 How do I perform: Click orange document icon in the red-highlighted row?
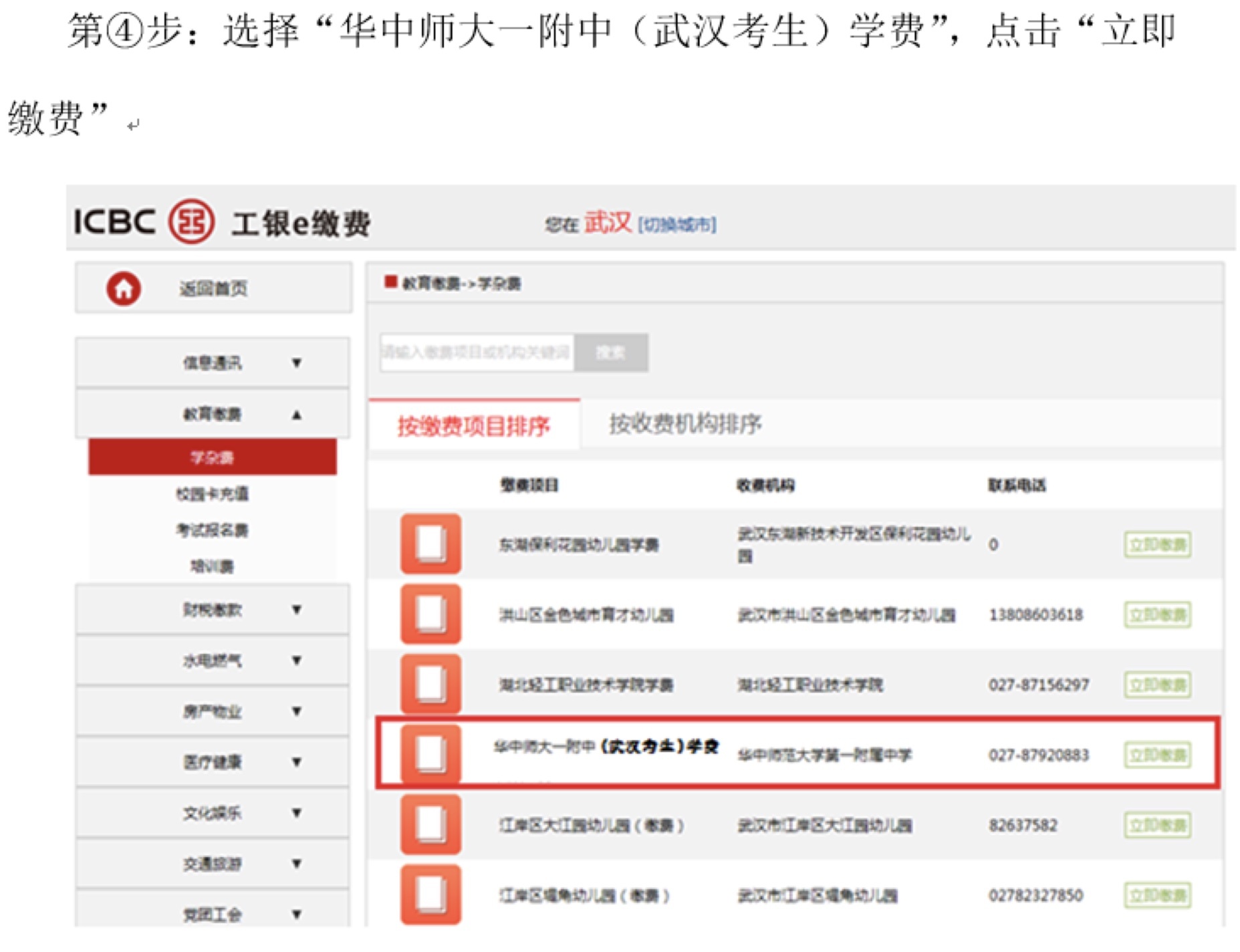[430, 753]
